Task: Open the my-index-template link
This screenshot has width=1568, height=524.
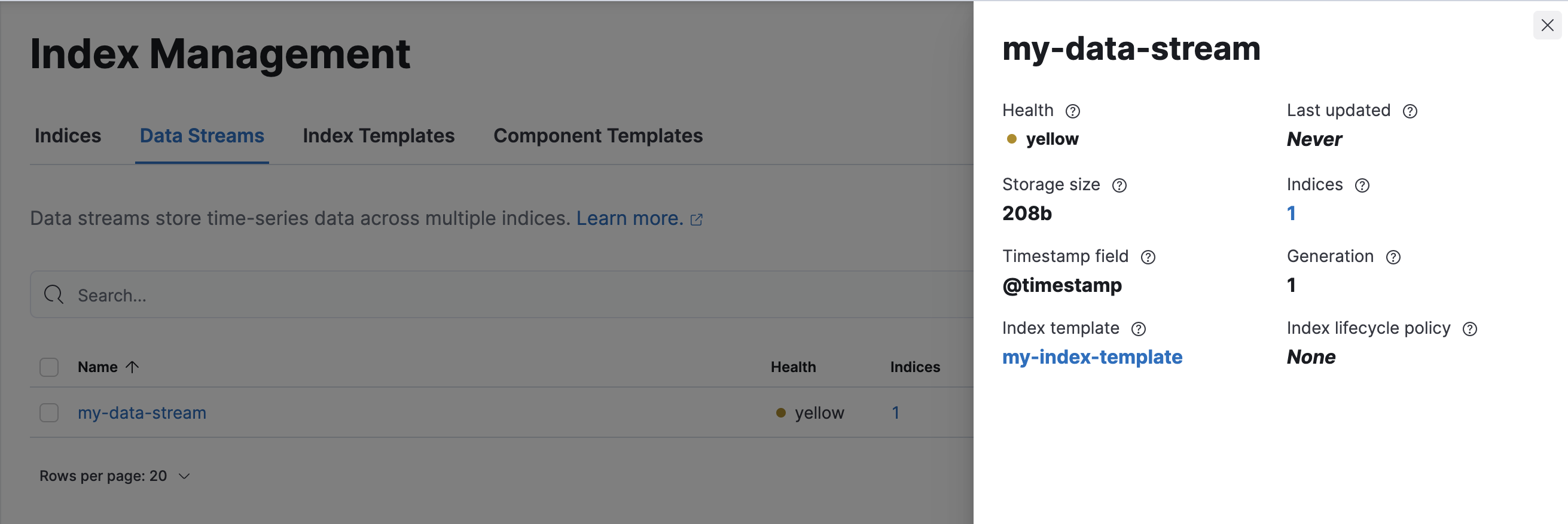Action: (x=1092, y=357)
